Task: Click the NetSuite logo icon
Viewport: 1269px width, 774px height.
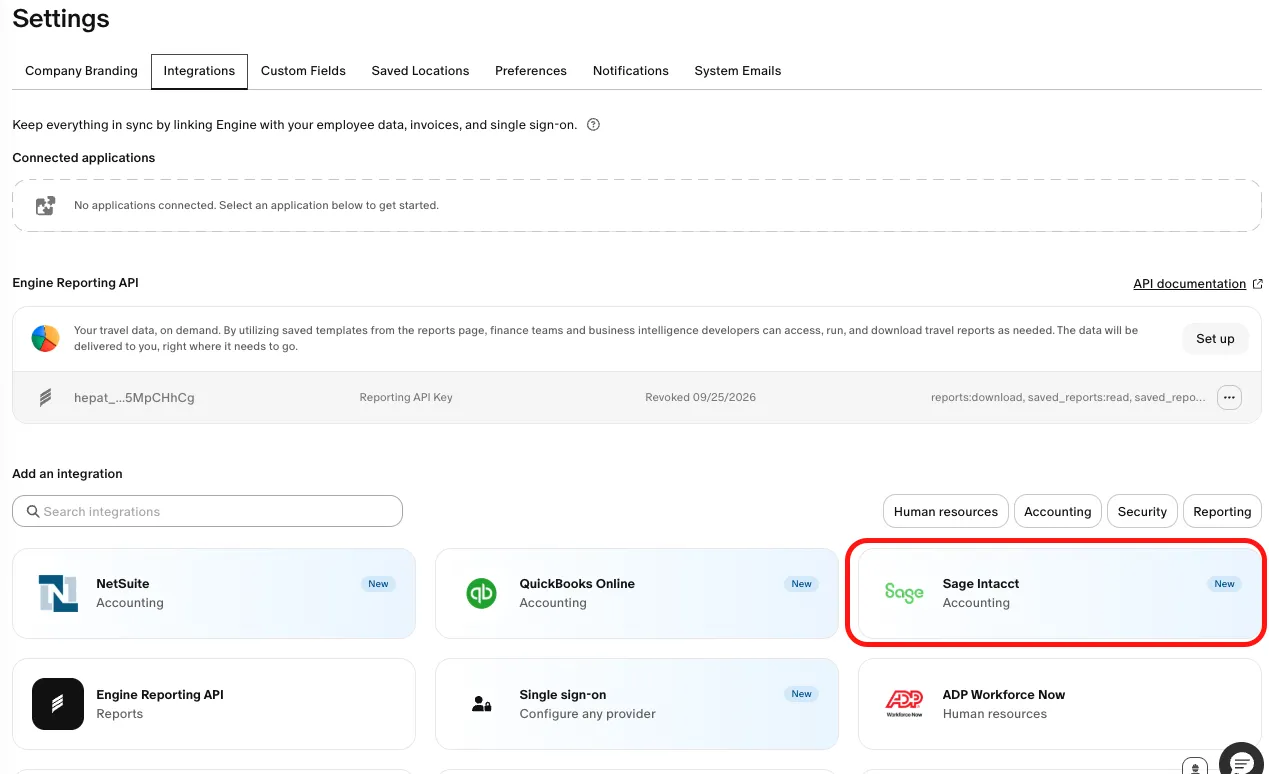Action: pos(58,593)
